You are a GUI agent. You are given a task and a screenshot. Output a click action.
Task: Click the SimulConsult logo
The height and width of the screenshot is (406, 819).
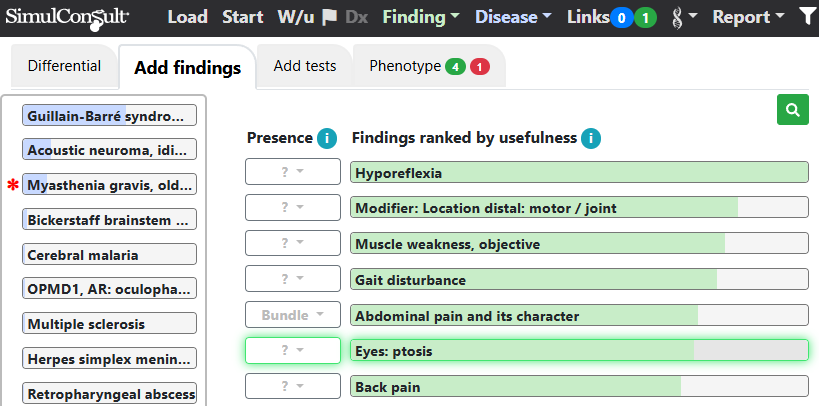(67, 17)
